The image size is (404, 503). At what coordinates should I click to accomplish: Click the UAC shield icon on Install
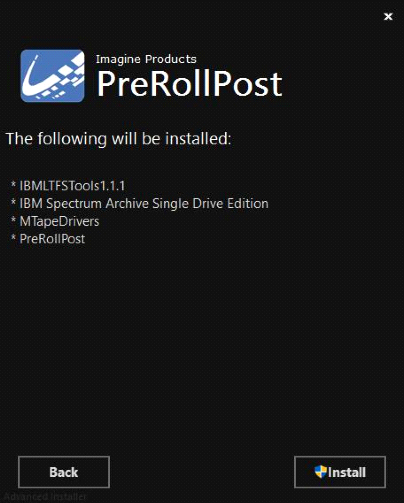320,472
